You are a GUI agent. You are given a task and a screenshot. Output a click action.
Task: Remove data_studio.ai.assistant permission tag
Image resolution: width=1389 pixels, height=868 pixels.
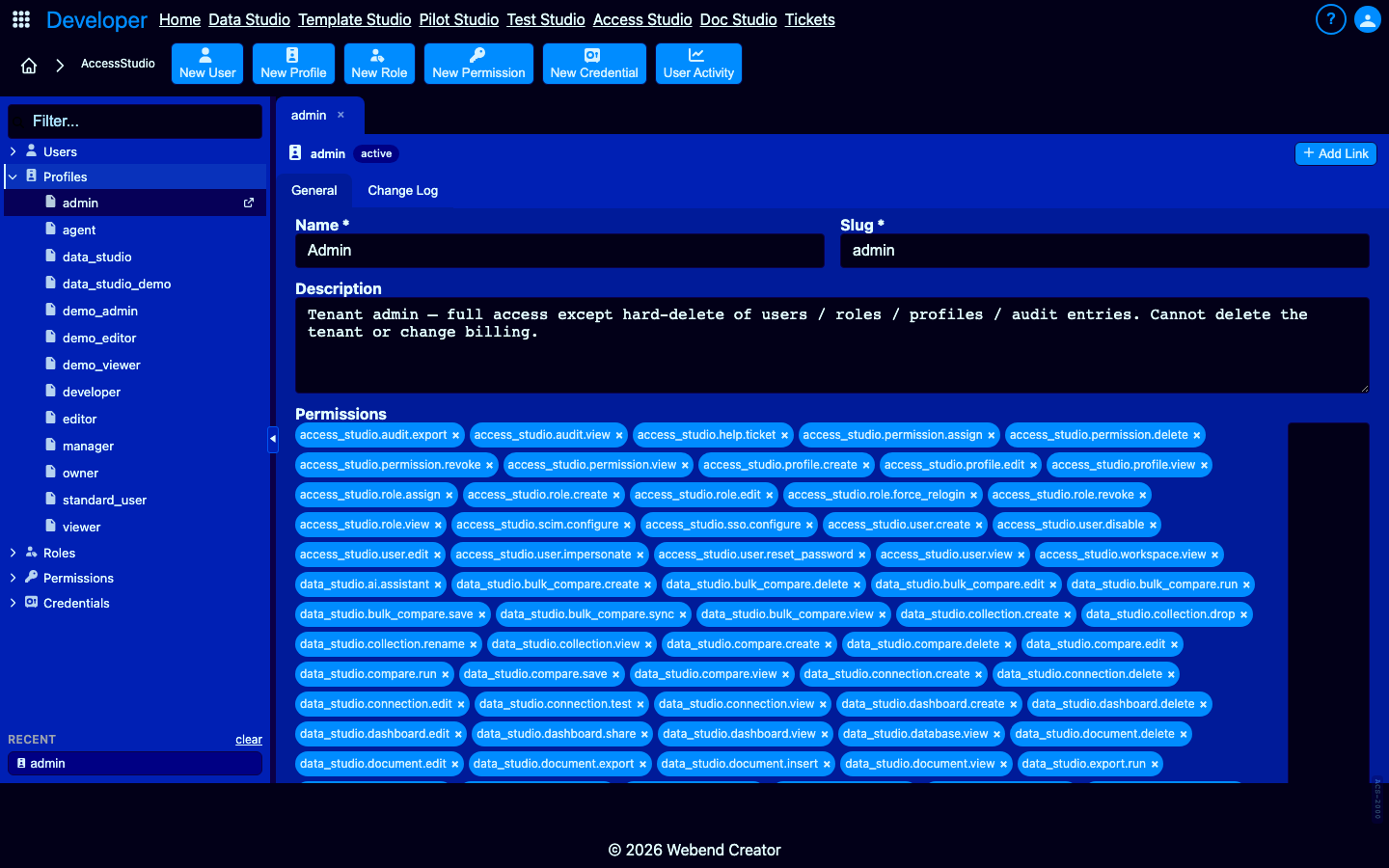438,585
